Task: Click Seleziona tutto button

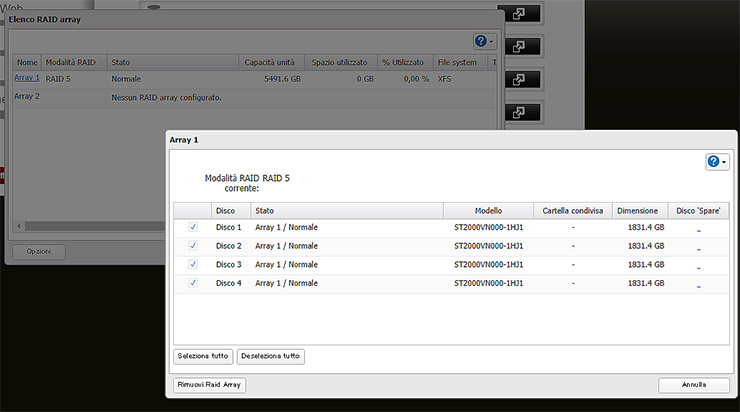Action: 204,356
